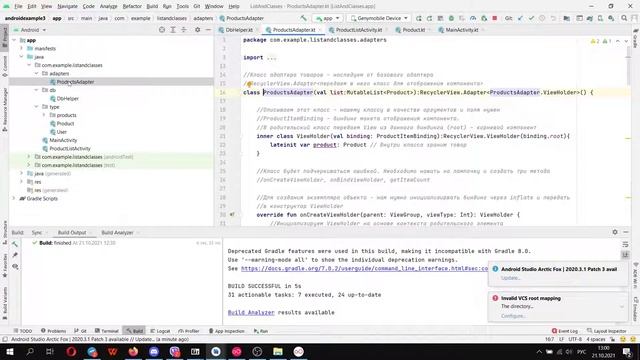Viewport: 640px width, 360px height.
Task: Select DbHelper in project tree
Action: pos(67,98)
